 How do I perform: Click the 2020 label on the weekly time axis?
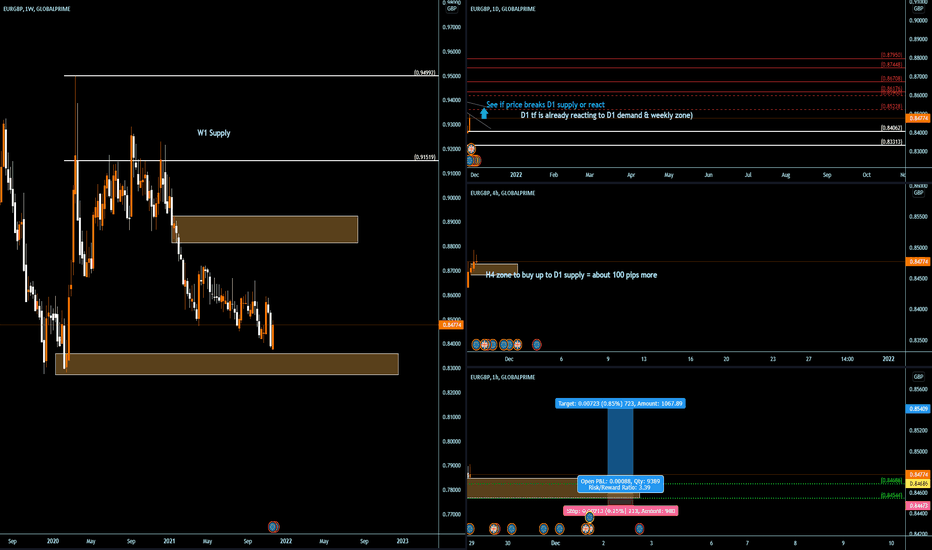pos(53,541)
